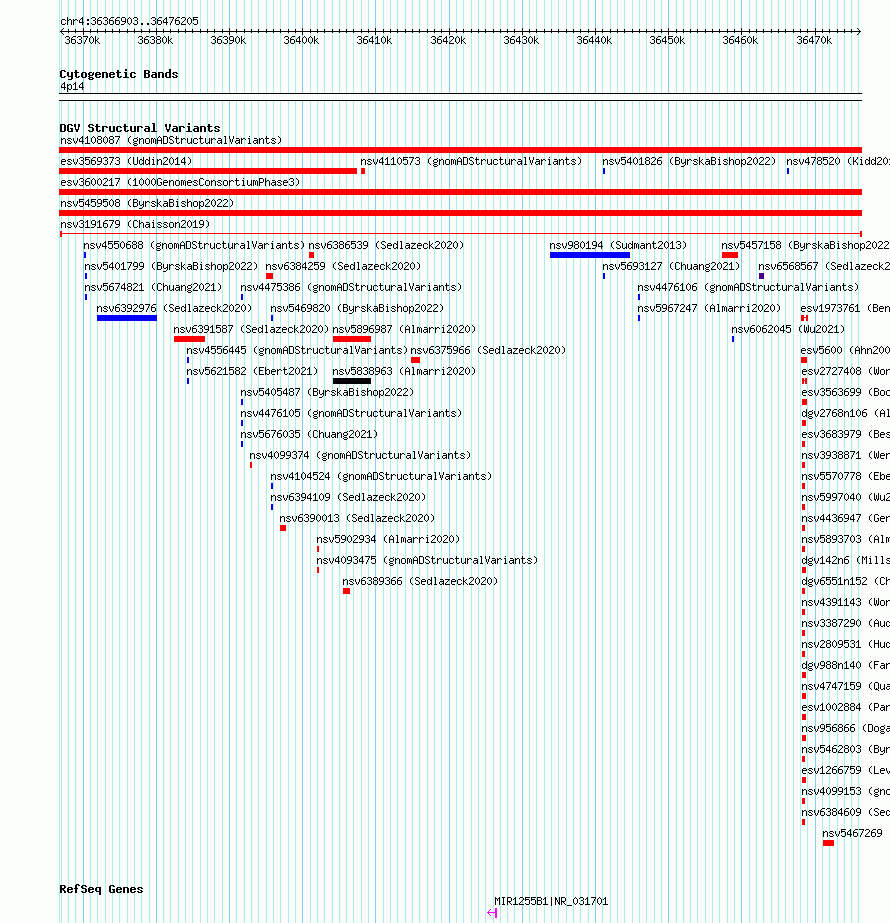Click nsv6386539 (Sedlazeck2020) variant label
The height and width of the screenshot is (923, 890).
[x=386, y=245]
